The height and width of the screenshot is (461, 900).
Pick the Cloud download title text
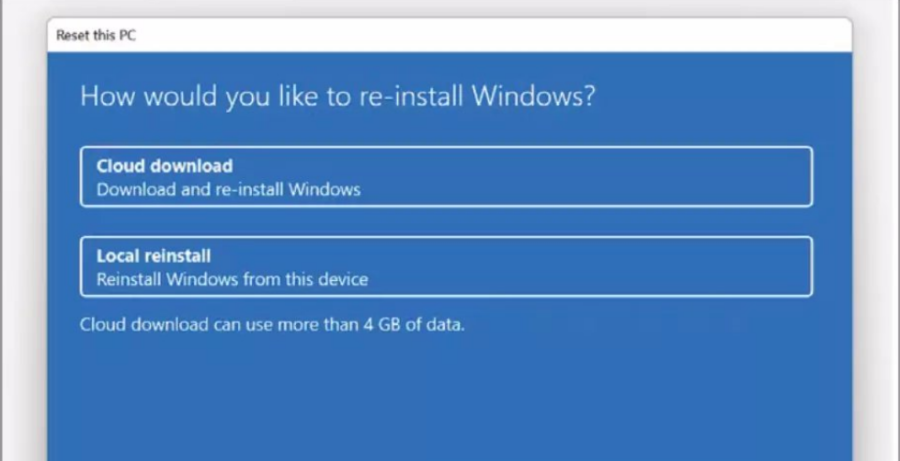click(x=164, y=166)
